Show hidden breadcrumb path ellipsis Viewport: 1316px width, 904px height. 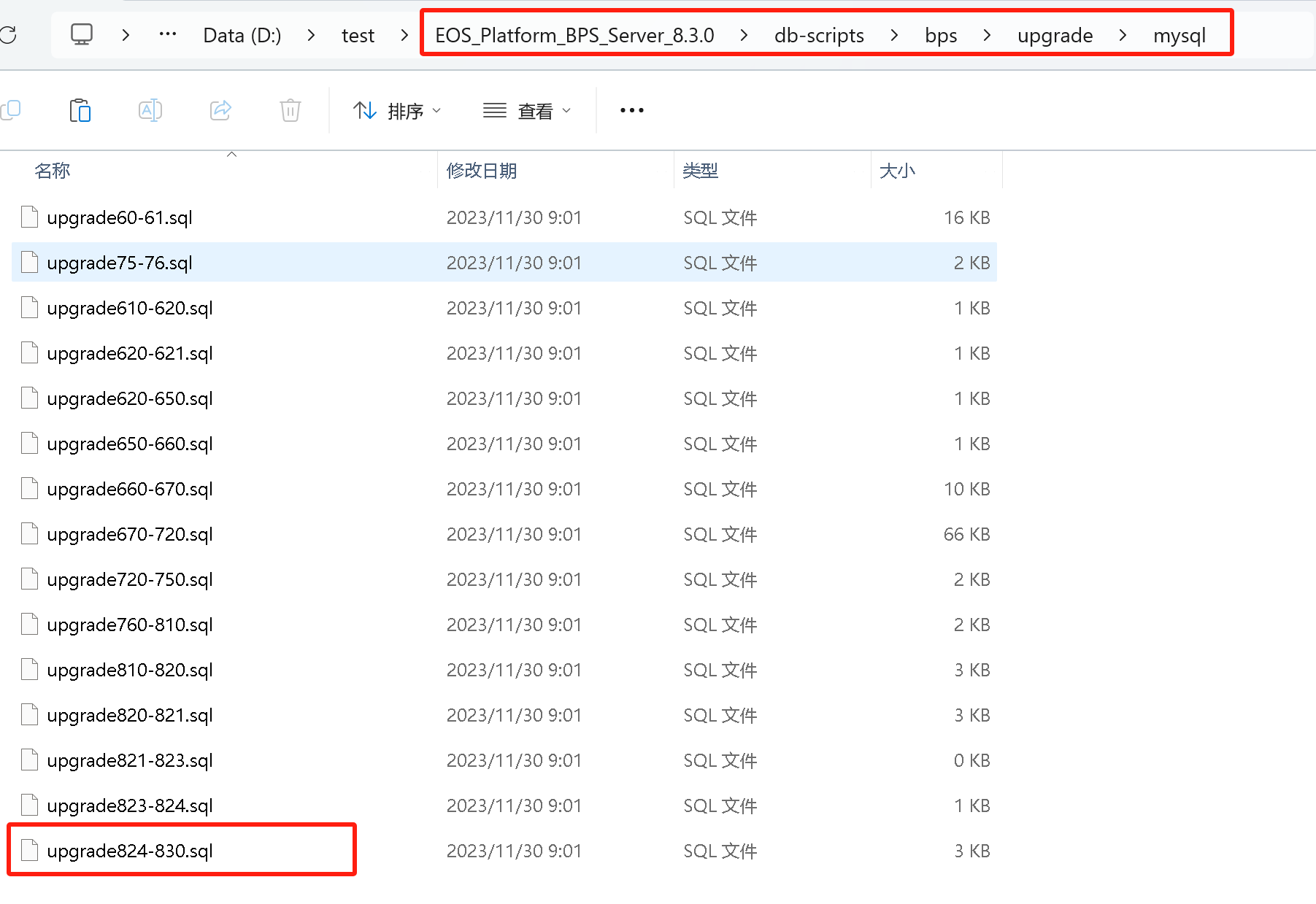(168, 34)
